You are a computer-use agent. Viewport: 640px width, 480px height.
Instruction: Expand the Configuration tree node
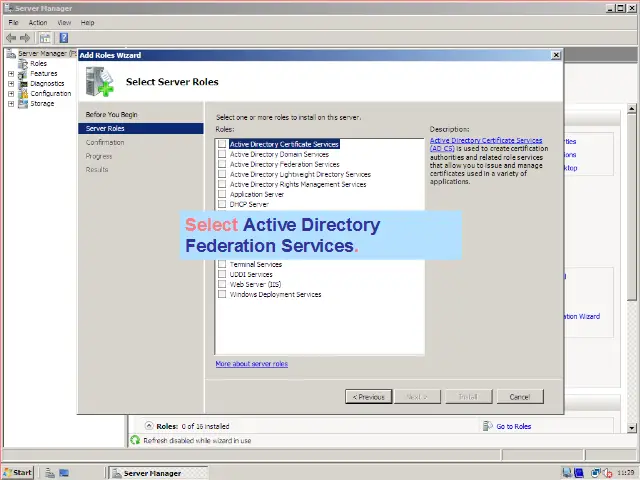coord(11,94)
